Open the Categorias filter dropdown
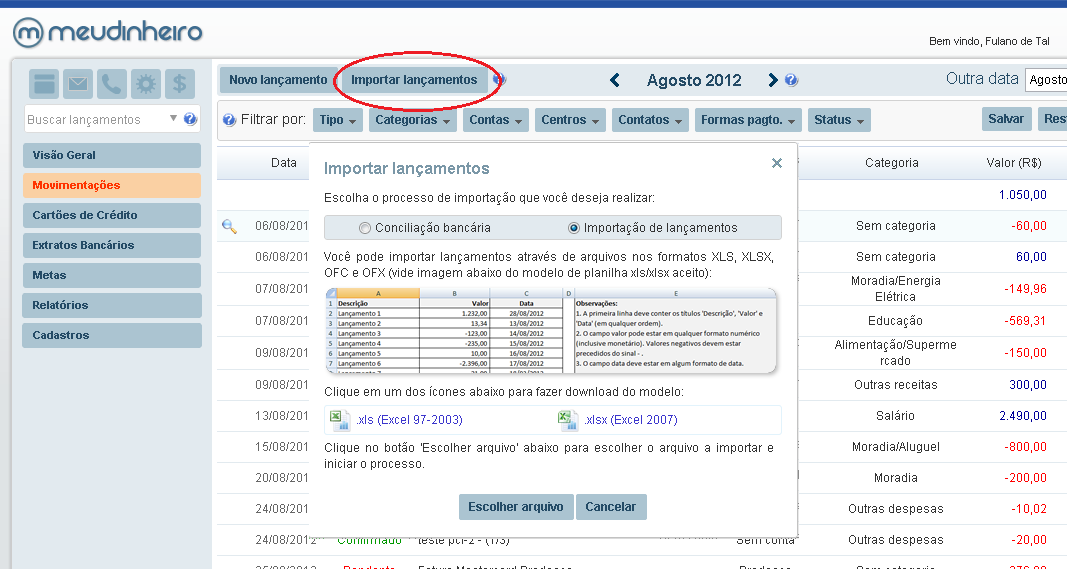The image size is (1067, 569). 412,120
